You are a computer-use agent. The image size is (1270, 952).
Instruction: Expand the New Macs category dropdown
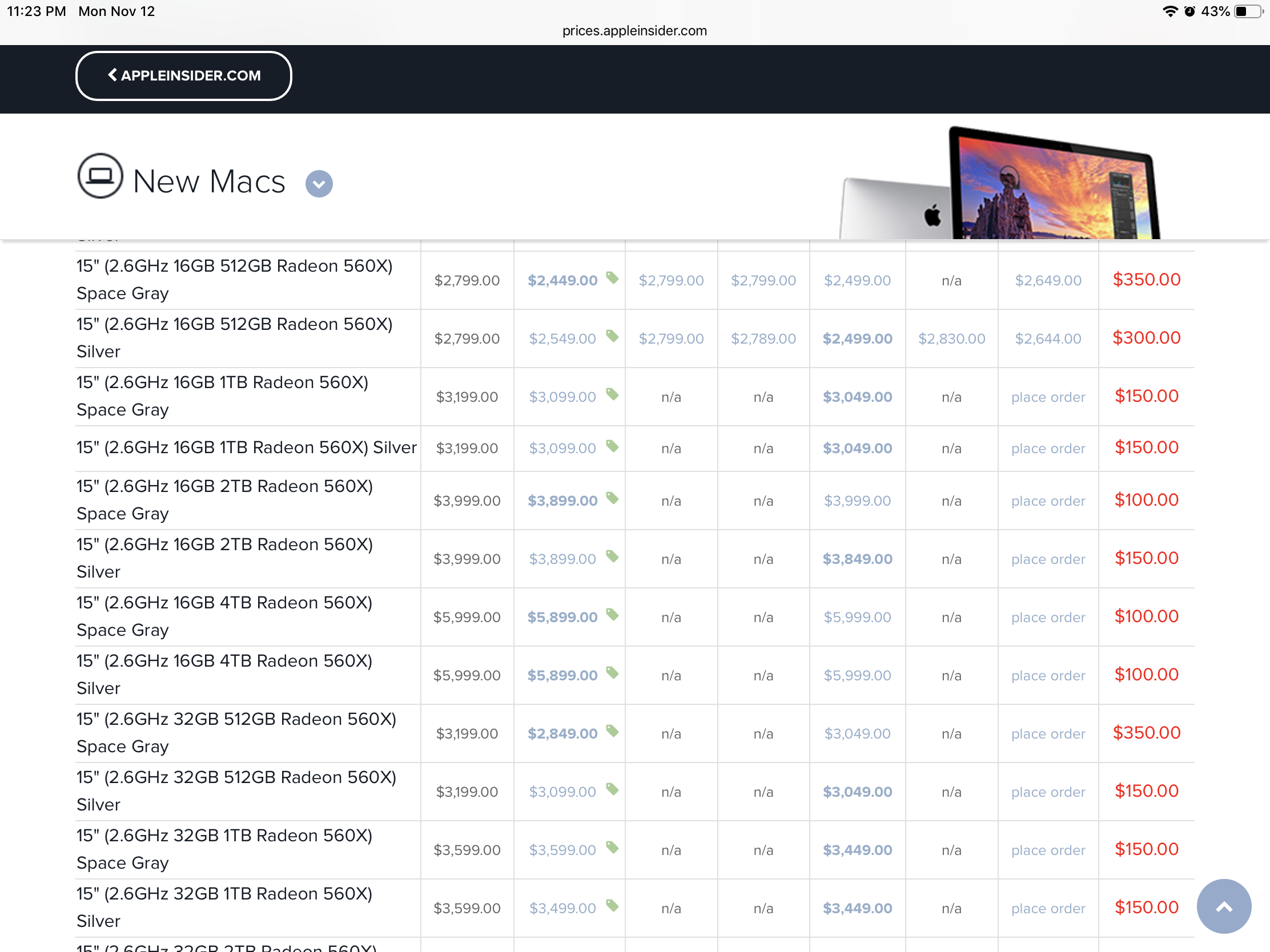click(x=319, y=184)
